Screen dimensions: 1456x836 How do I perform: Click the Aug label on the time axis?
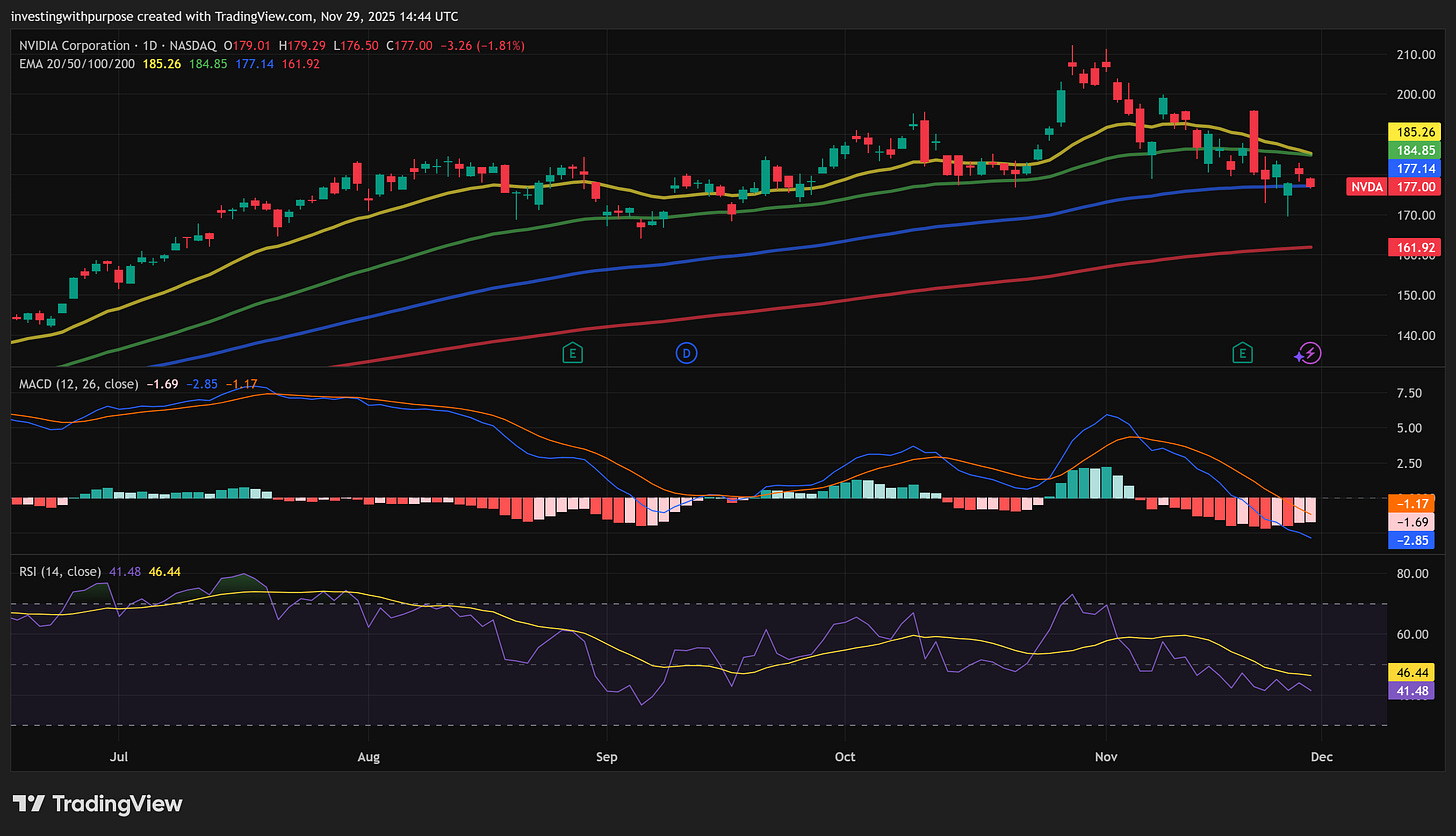[369, 757]
